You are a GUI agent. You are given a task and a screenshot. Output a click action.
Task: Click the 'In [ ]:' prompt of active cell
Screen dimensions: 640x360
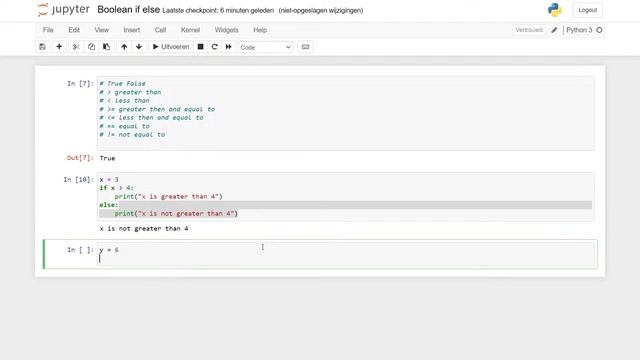point(80,250)
